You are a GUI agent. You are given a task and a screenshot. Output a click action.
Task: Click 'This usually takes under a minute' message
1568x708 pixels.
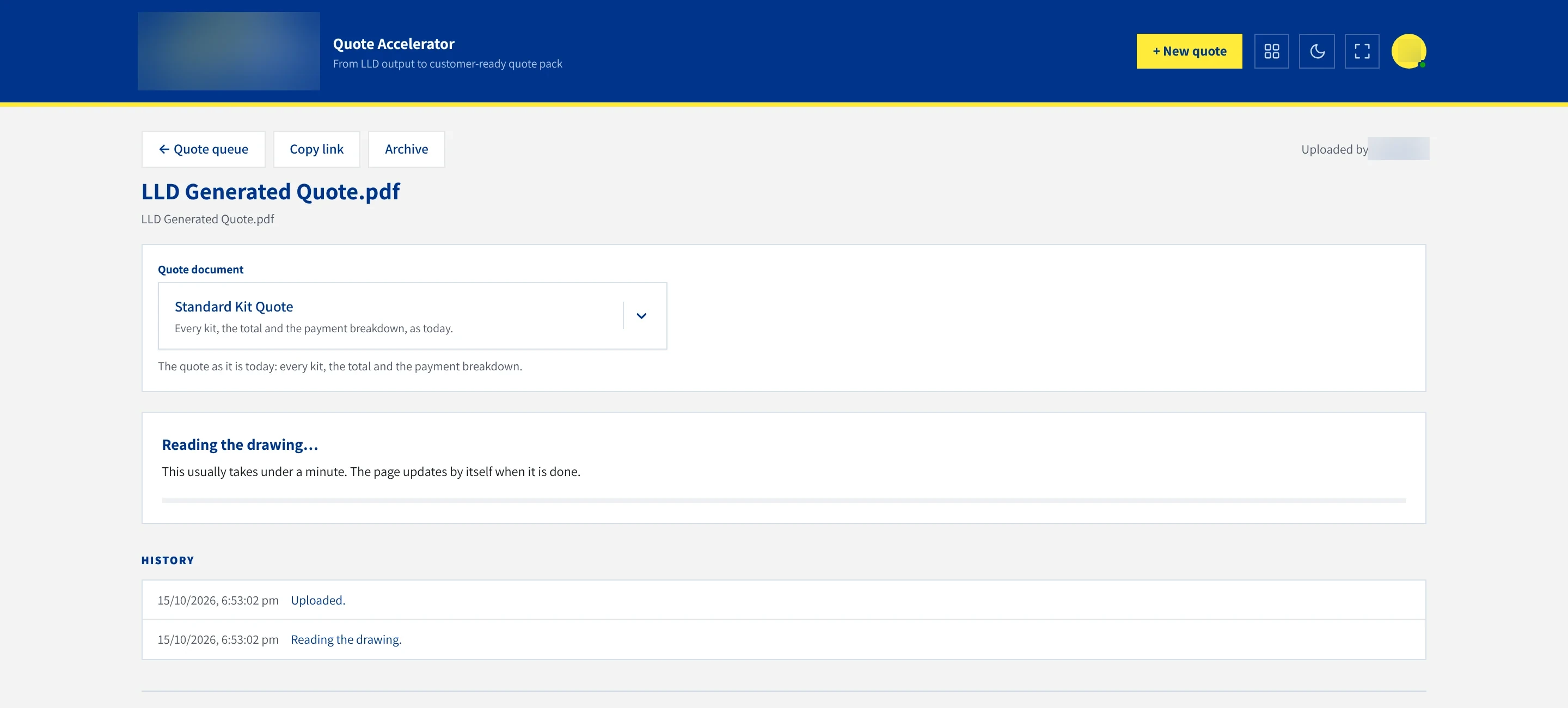(x=371, y=472)
